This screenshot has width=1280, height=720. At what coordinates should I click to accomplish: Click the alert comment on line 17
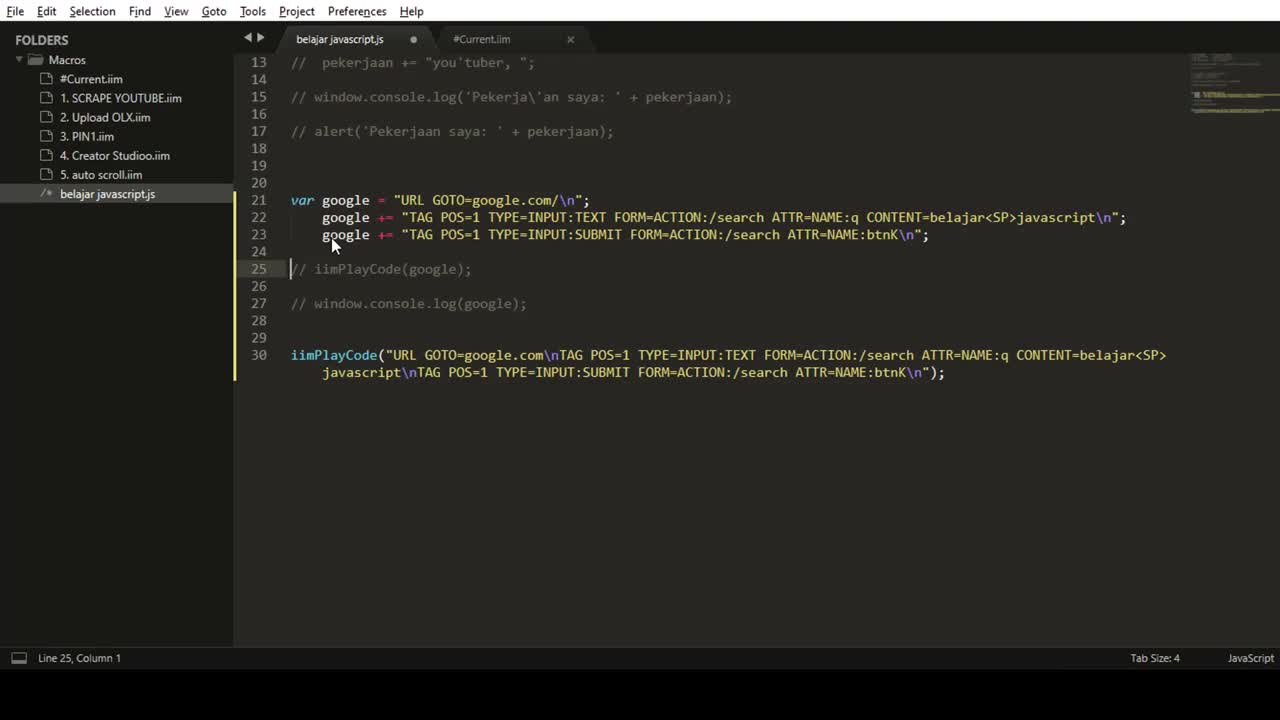(452, 131)
